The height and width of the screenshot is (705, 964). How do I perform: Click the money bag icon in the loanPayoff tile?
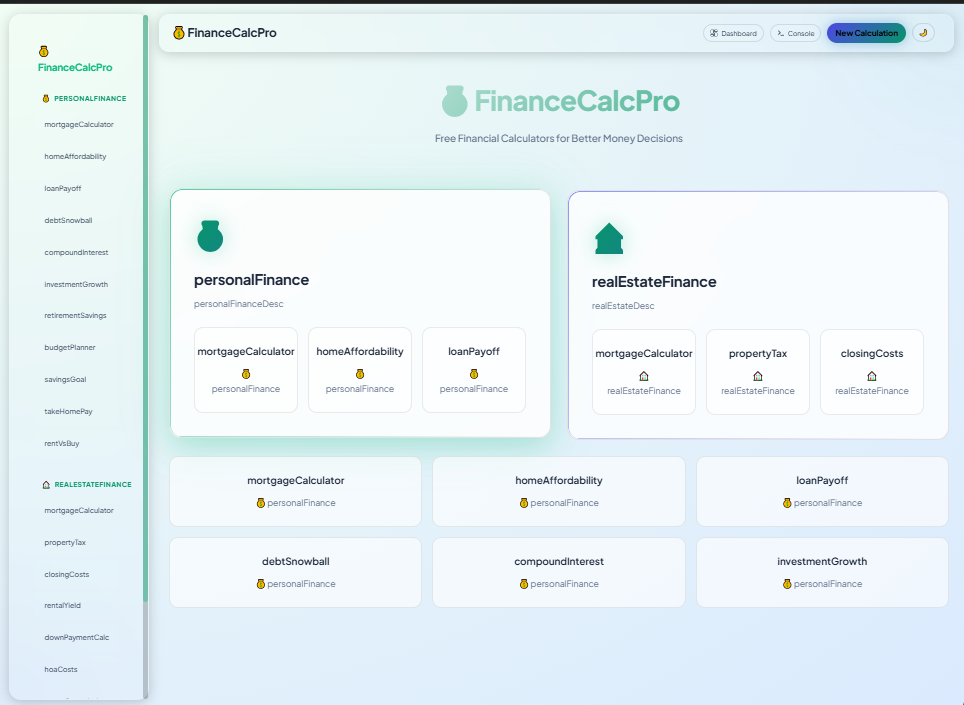tap(474, 374)
